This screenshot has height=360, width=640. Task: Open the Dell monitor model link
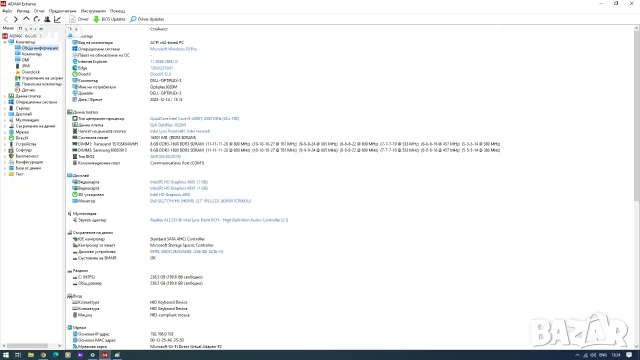pyautogui.click(x=200, y=201)
